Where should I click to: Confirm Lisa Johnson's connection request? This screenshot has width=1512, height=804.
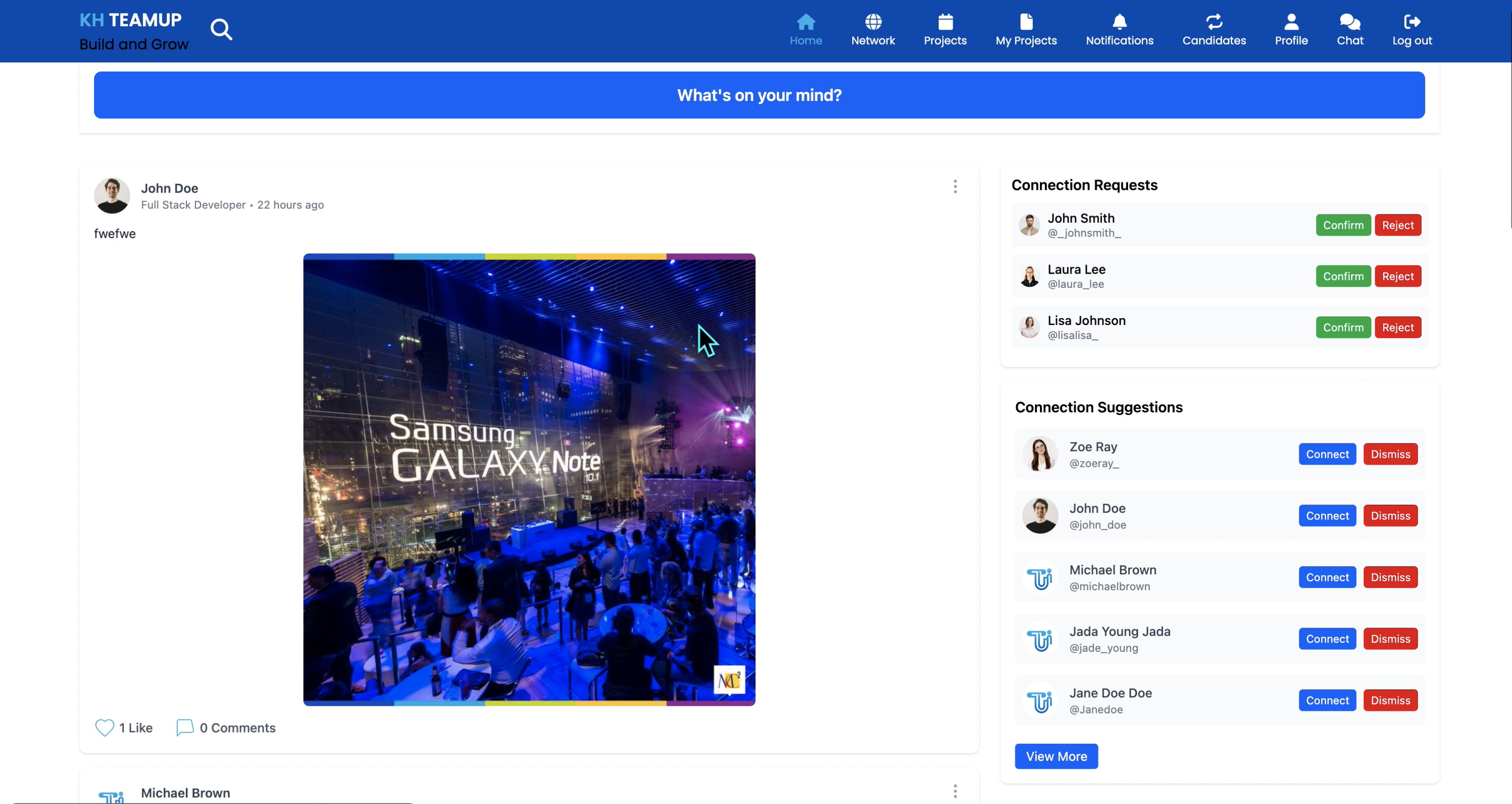pyautogui.click(x=1344, y=327)
